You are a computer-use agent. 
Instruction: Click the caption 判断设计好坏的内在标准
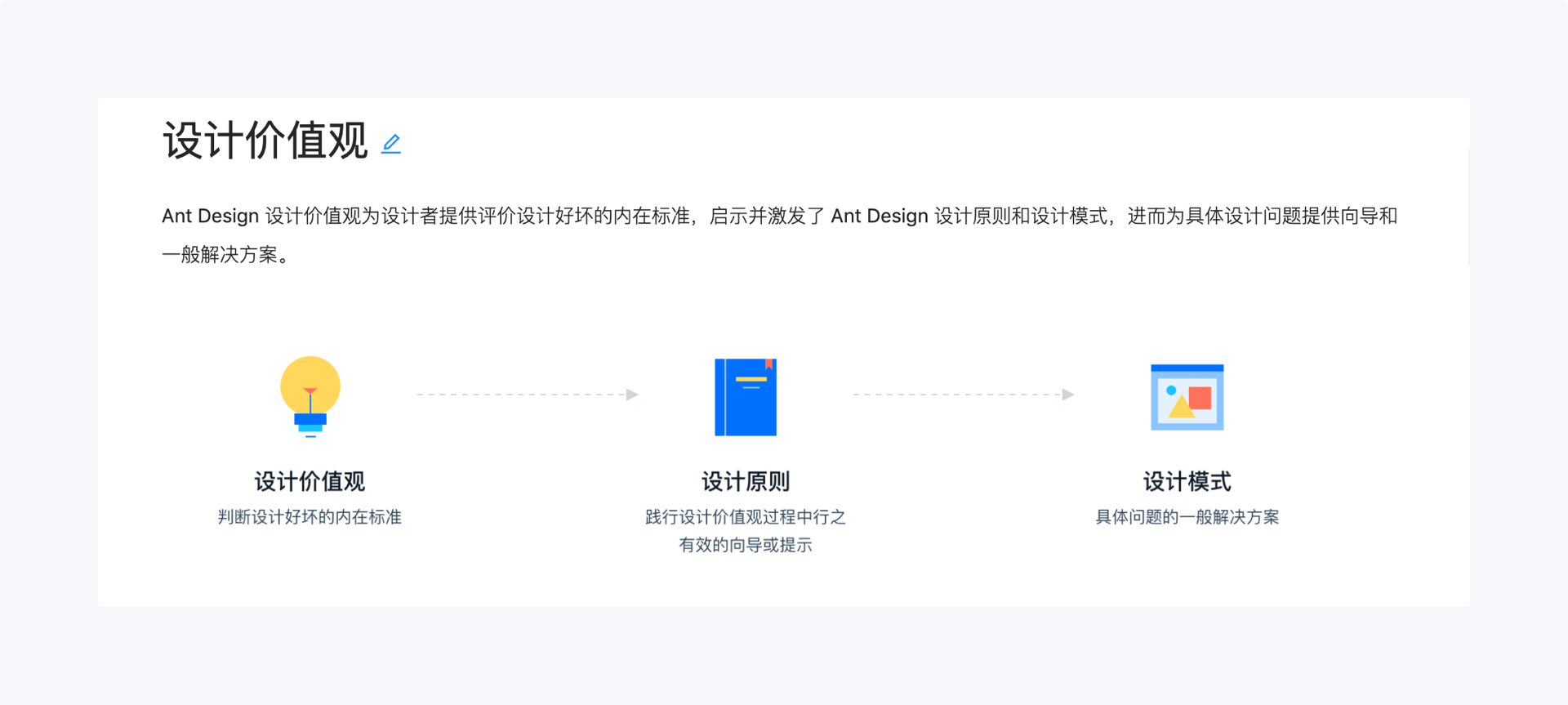310,517
